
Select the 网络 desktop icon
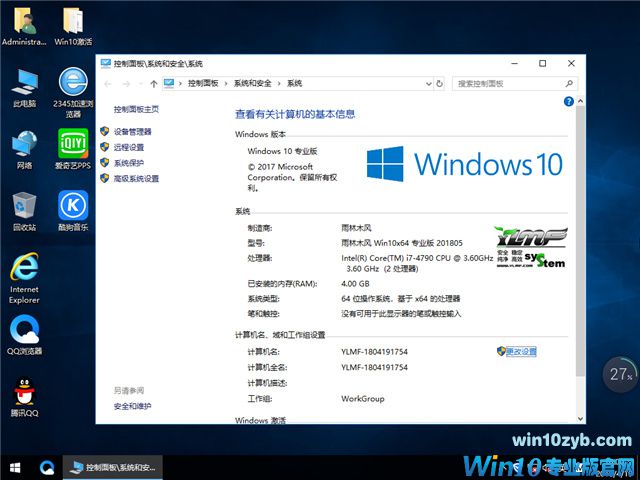point(24,150)
